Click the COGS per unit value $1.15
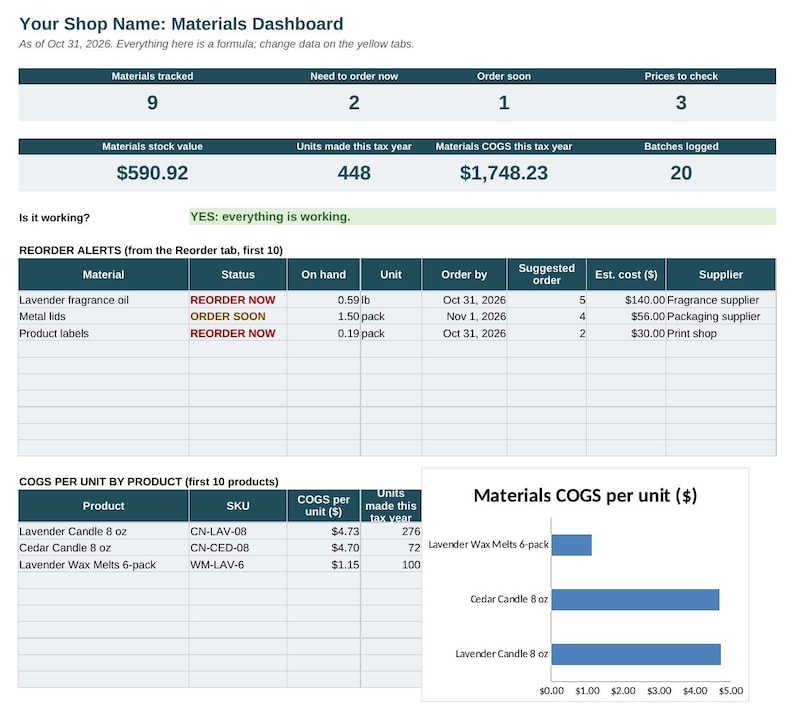The height and width of the screenshot is (719, 794). [x=324, y=565]
